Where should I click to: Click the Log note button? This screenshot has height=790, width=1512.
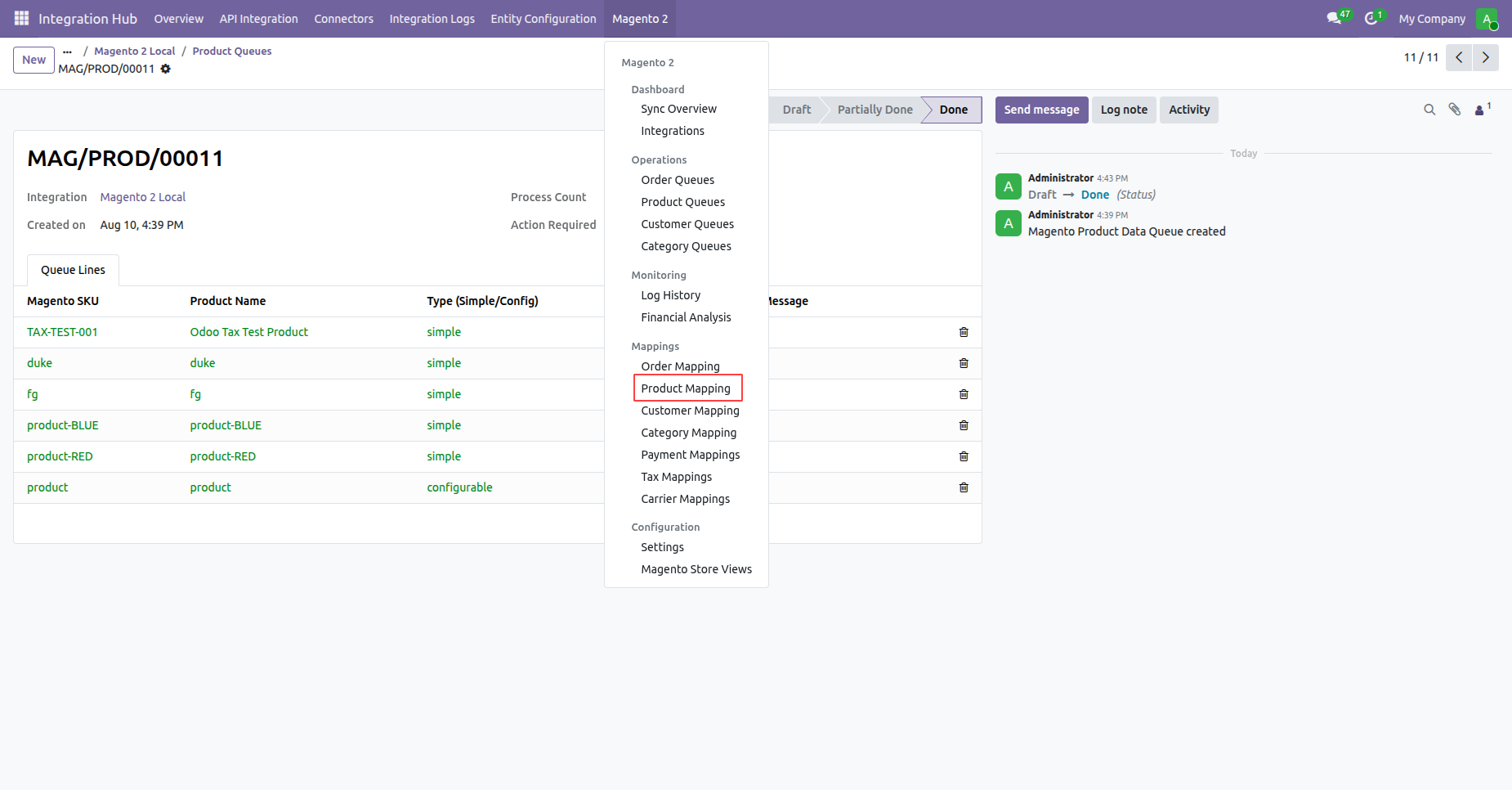coord(1124,110)
